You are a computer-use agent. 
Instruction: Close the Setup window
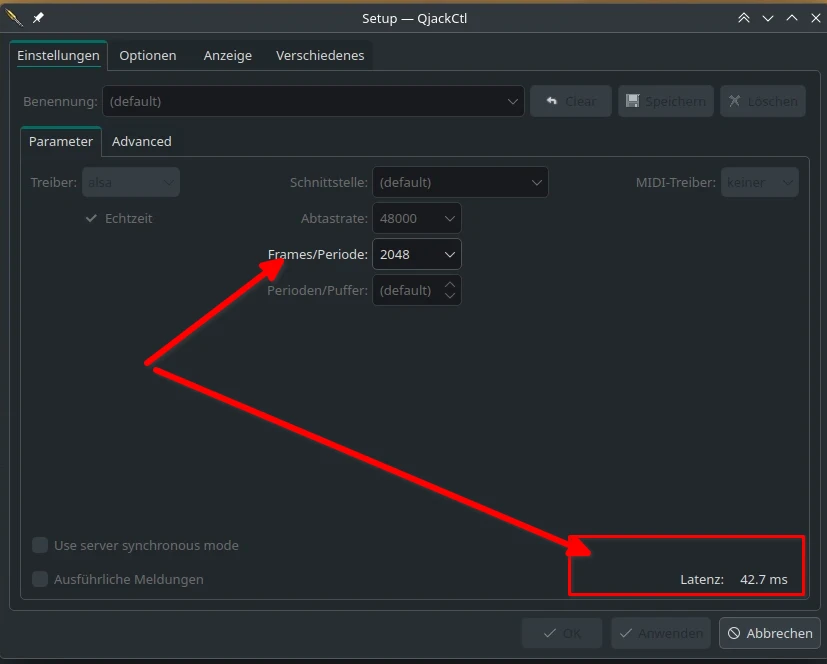815,18
